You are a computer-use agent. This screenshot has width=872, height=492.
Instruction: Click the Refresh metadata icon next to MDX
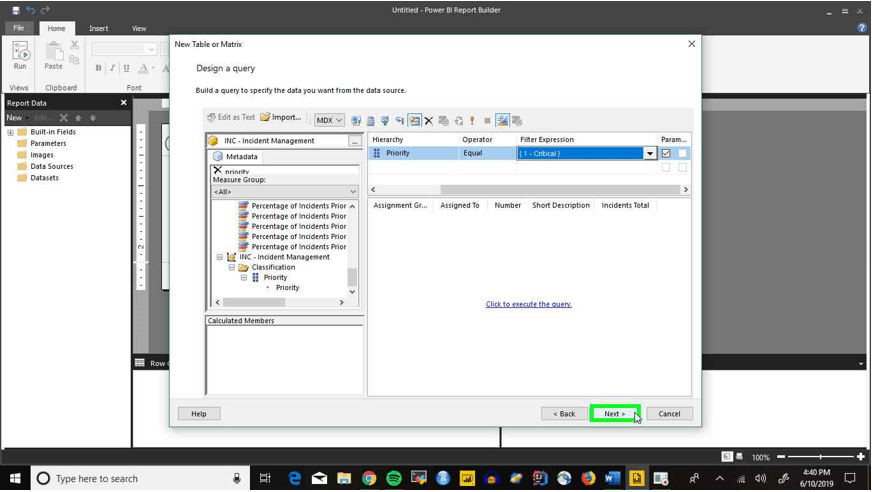356,121
